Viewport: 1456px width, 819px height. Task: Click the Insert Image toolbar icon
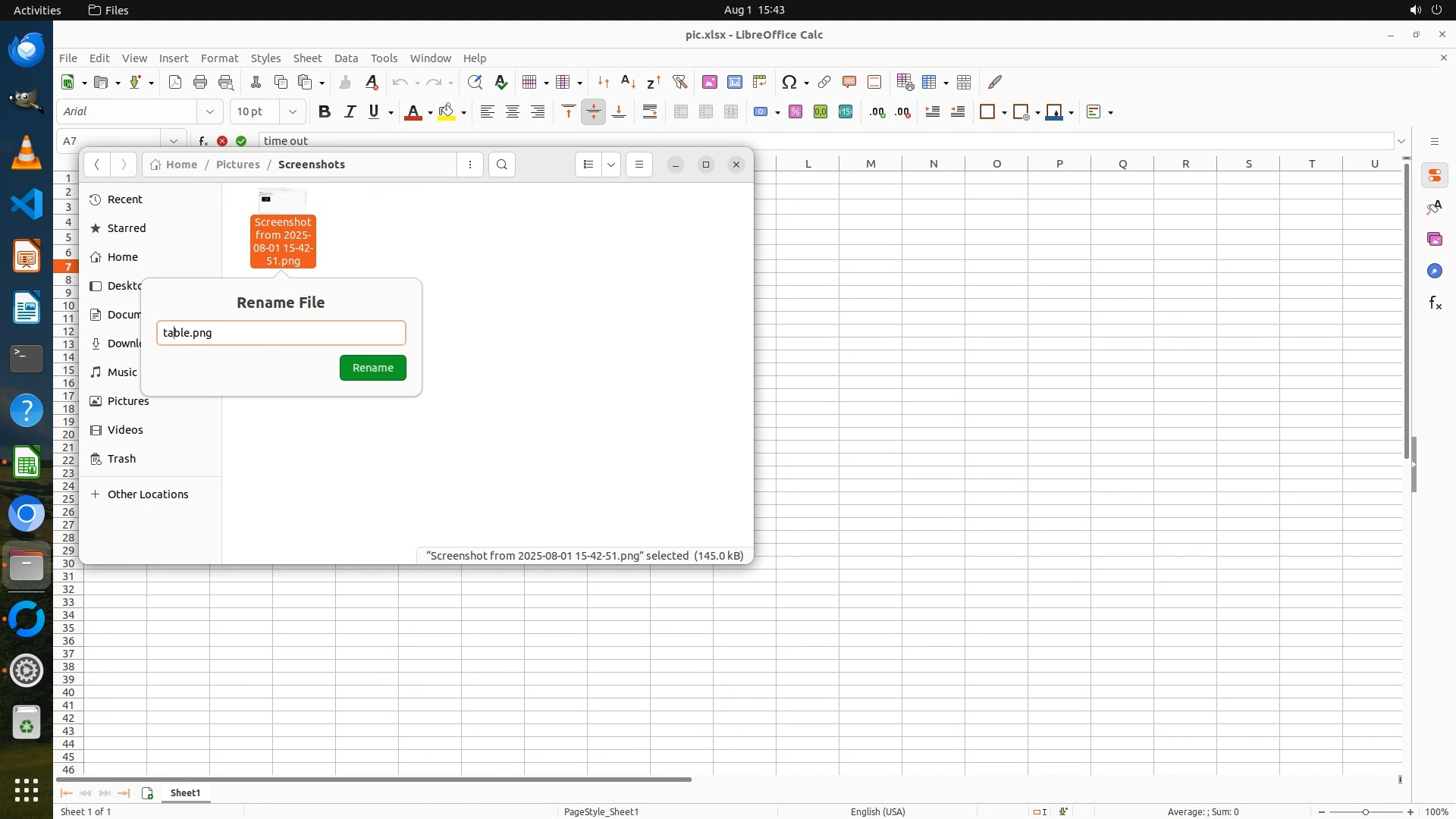coord(709,82)
